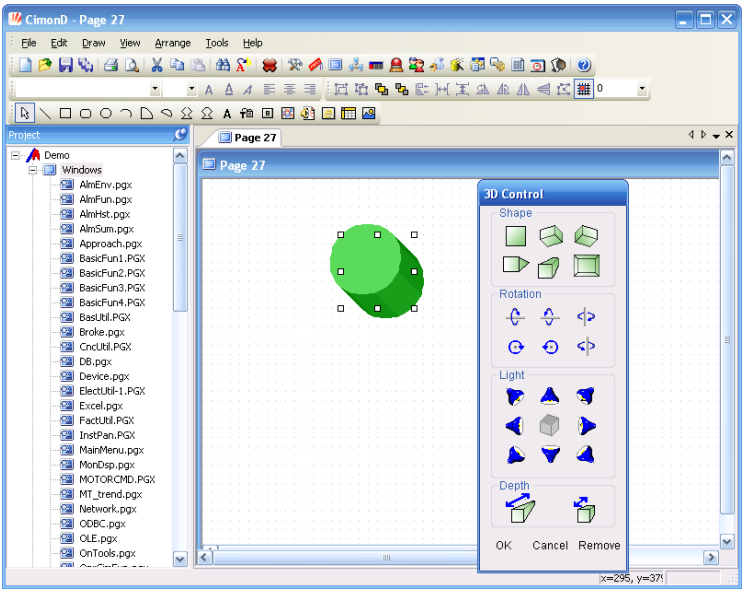Viewport: 744px width, 591px height.
Task: Toggle the grid snap button in toolbar
Action: (x=583, y=89)
